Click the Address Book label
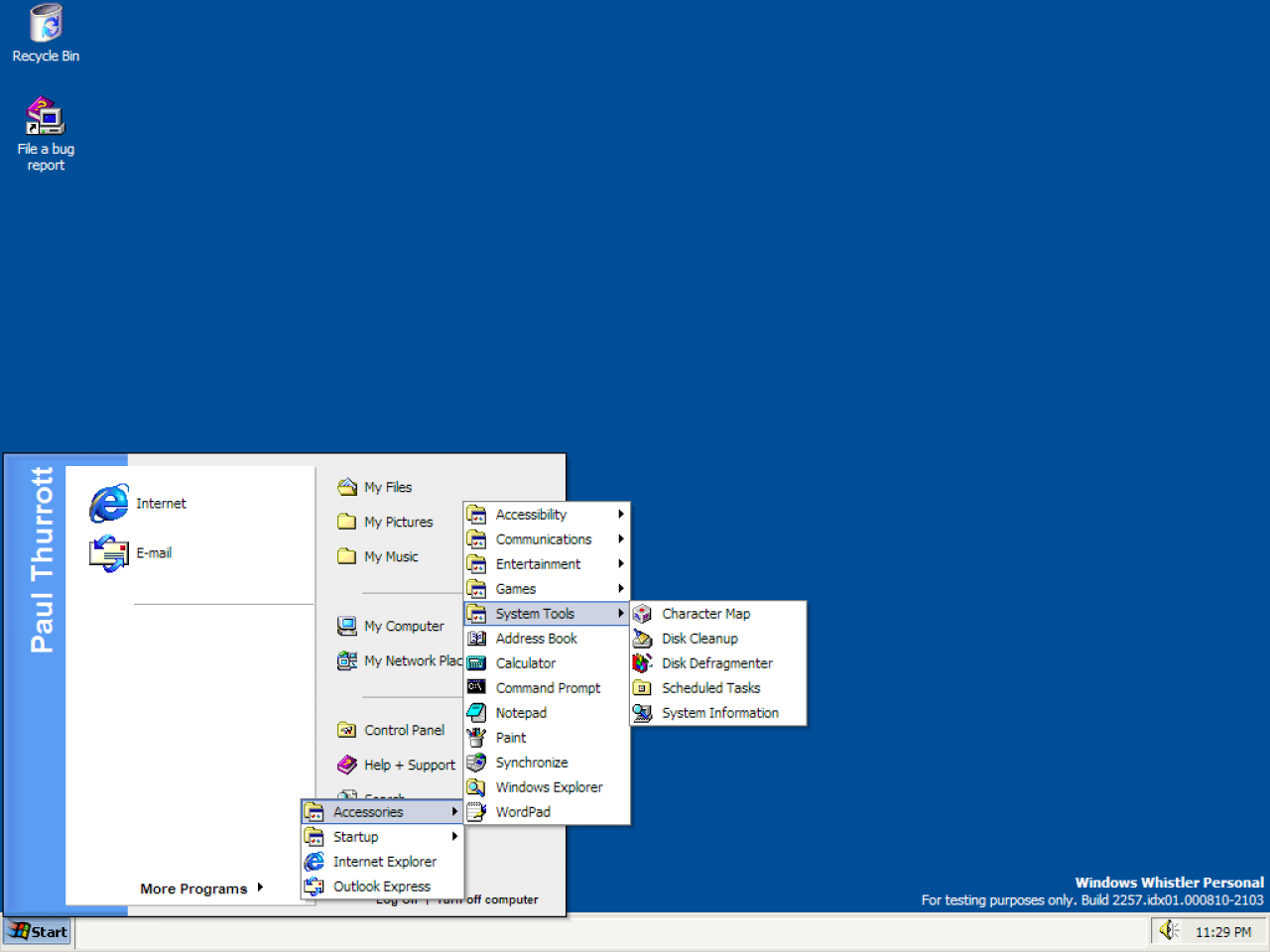 coord(536,639)
